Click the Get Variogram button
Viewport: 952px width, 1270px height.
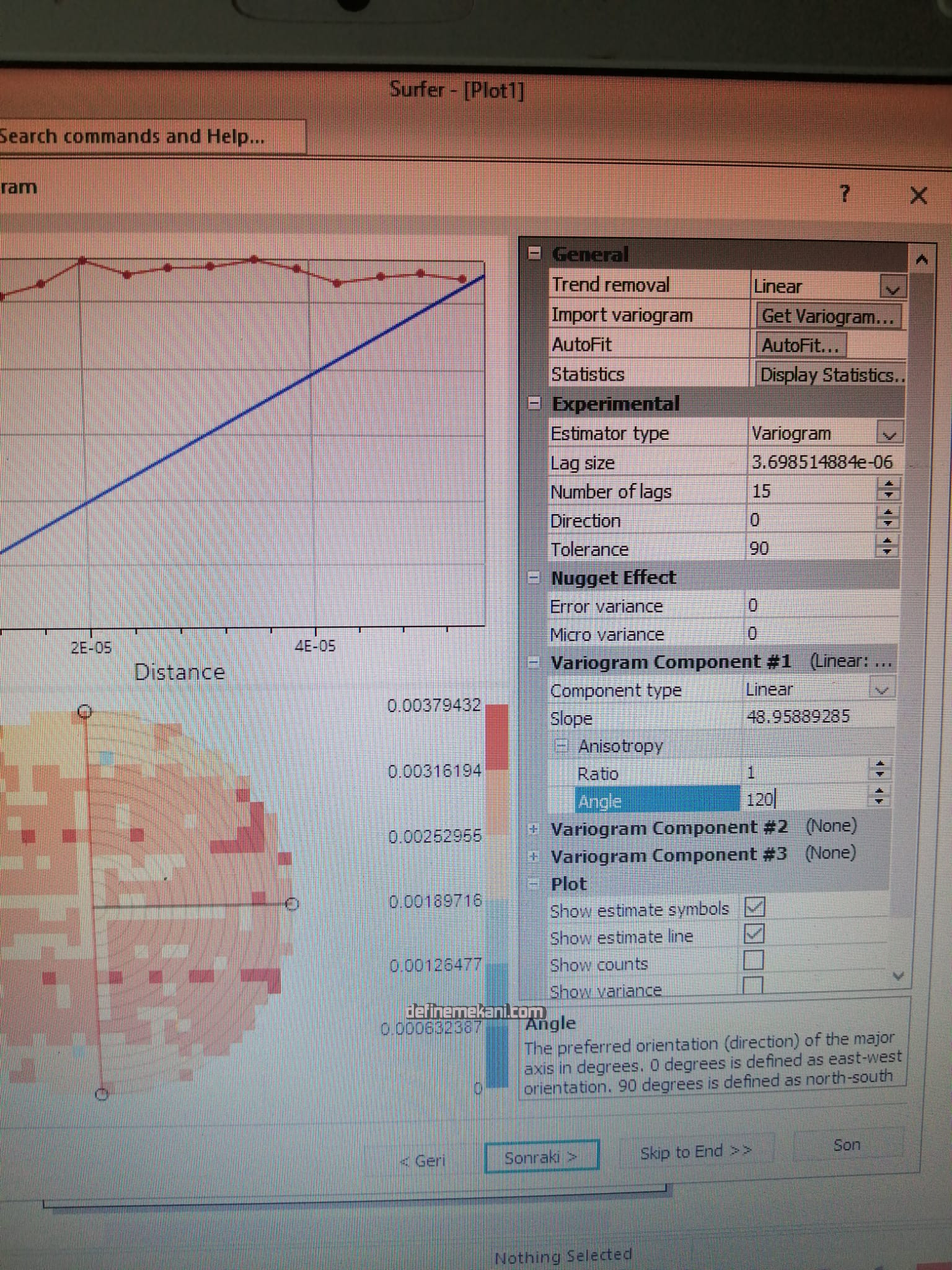pos(827,316)
